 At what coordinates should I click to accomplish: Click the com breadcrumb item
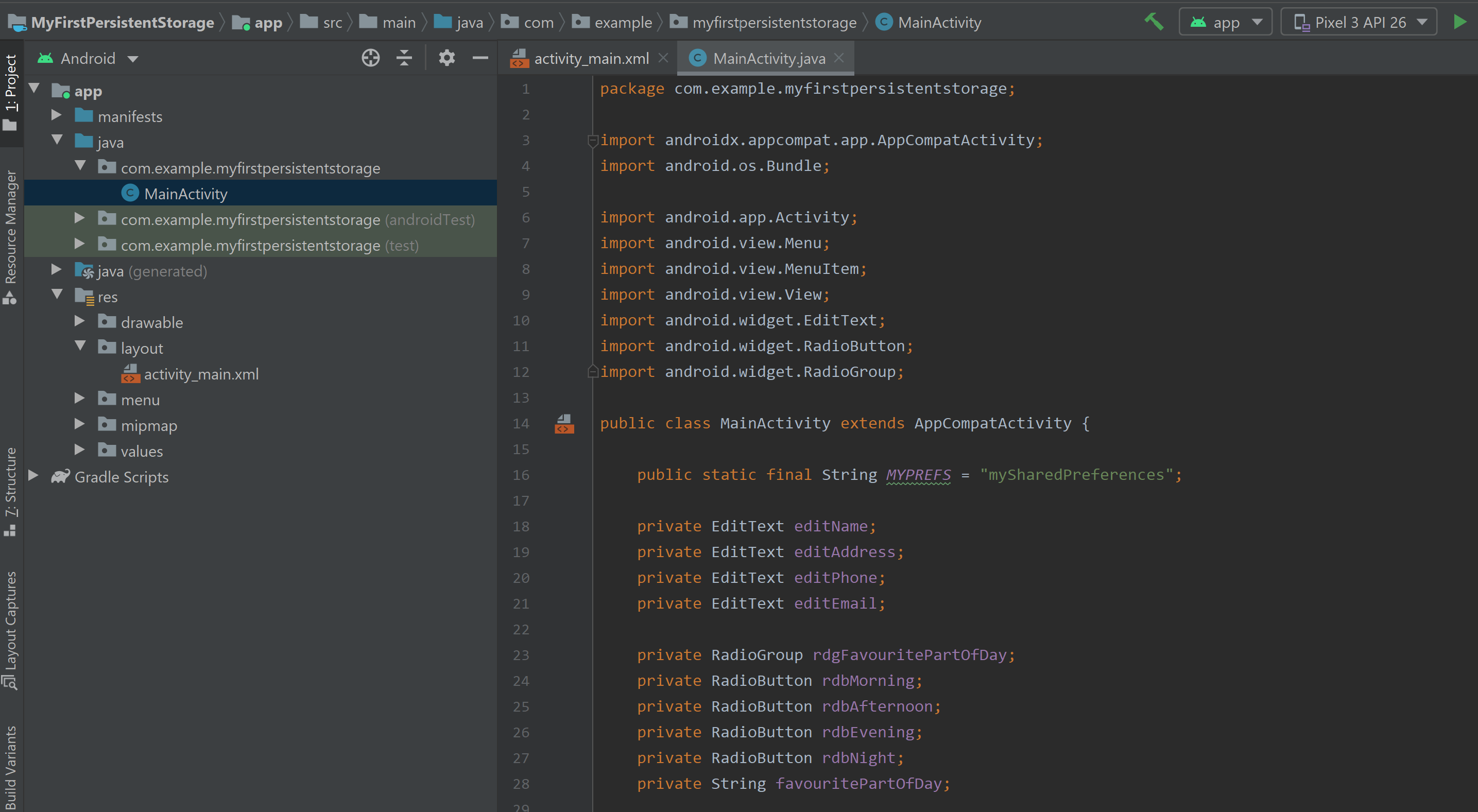pyautogui.click(x=527, y=22)
